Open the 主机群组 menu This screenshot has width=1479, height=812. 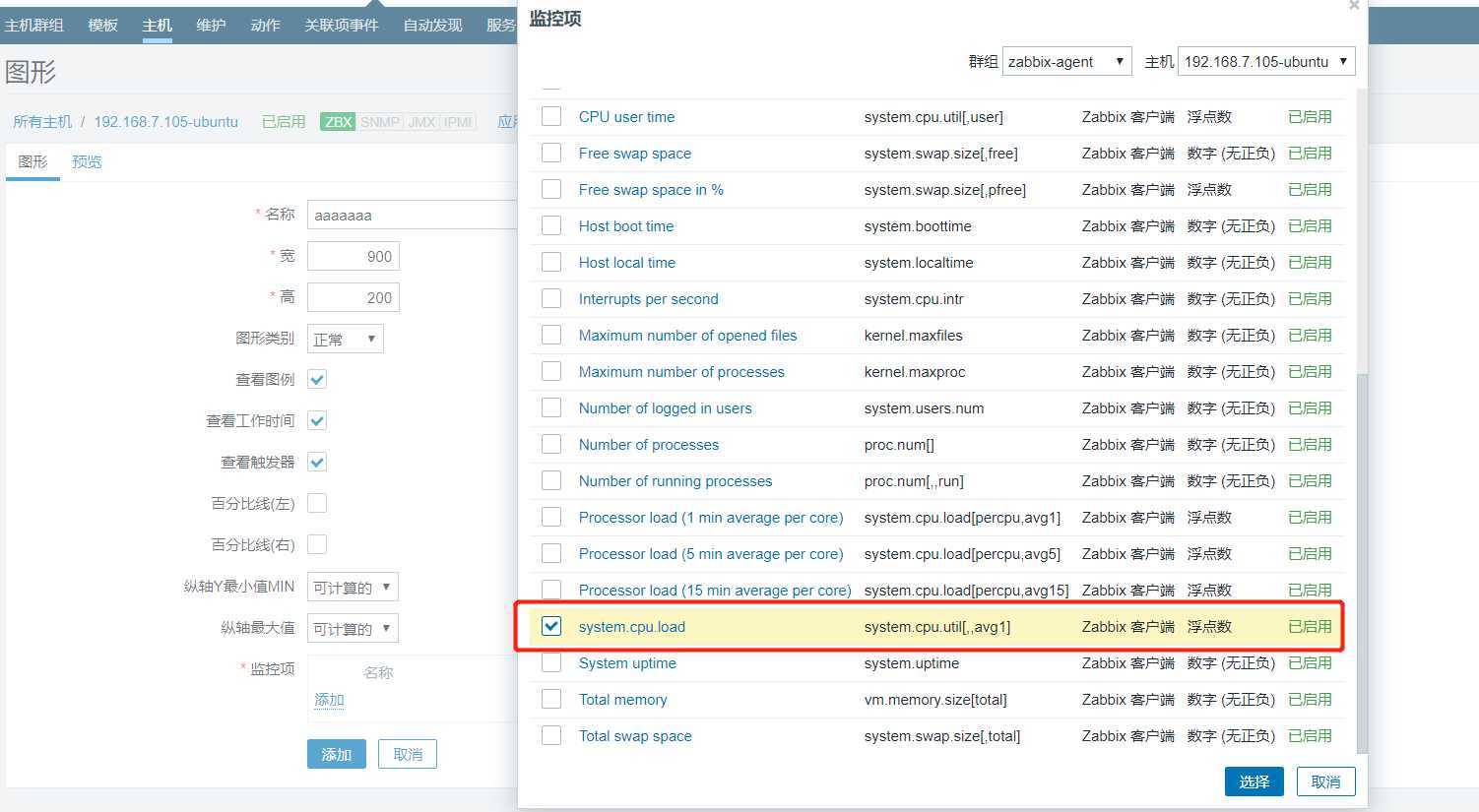34,25
